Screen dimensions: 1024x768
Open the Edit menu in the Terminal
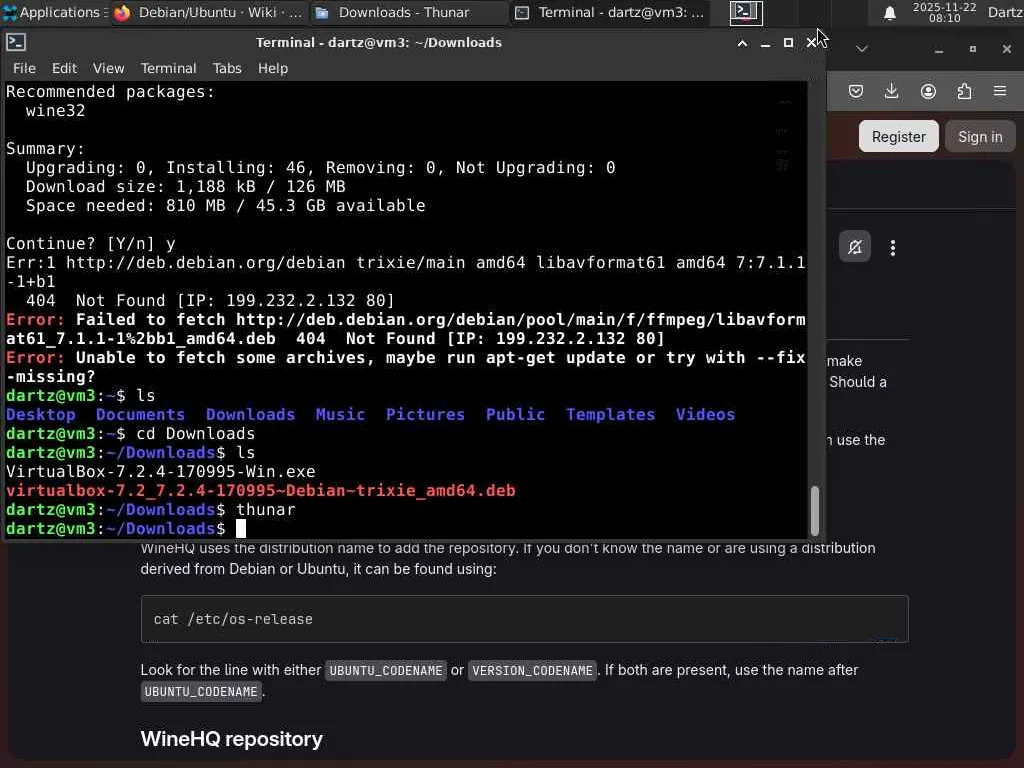(x=64, y=68)
